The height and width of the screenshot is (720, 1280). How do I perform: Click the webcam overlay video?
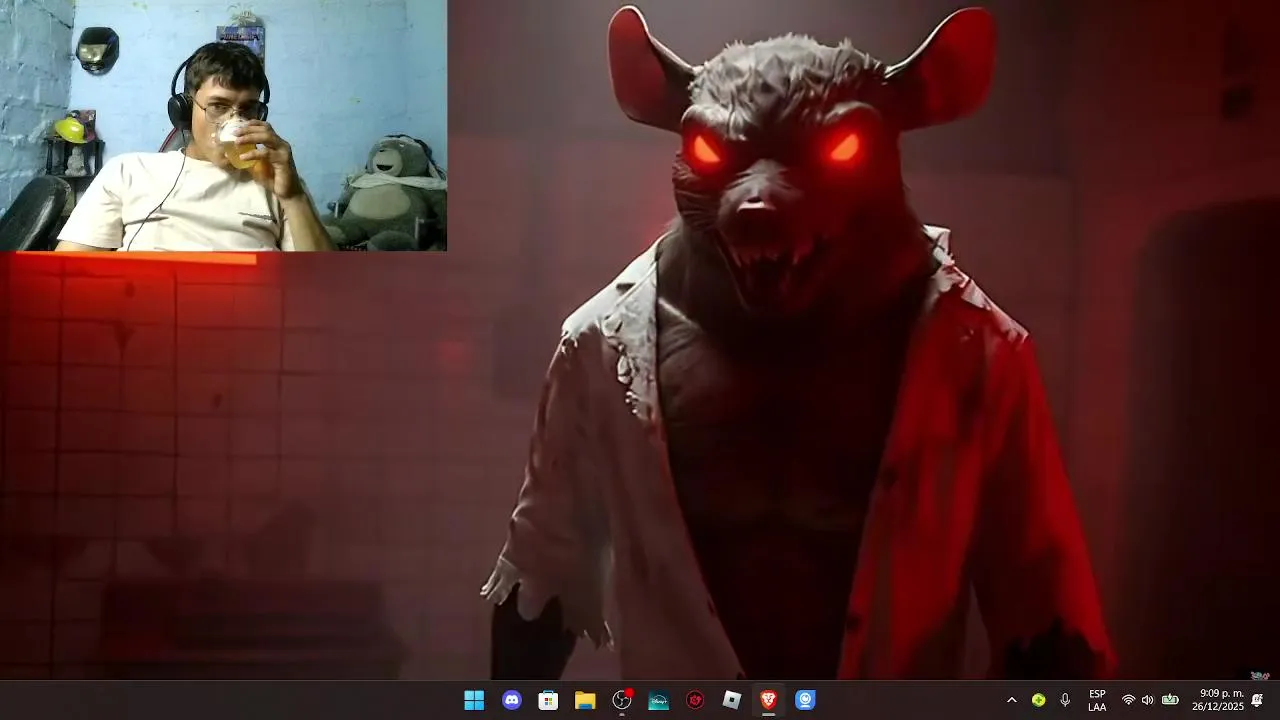coord(223,125)
